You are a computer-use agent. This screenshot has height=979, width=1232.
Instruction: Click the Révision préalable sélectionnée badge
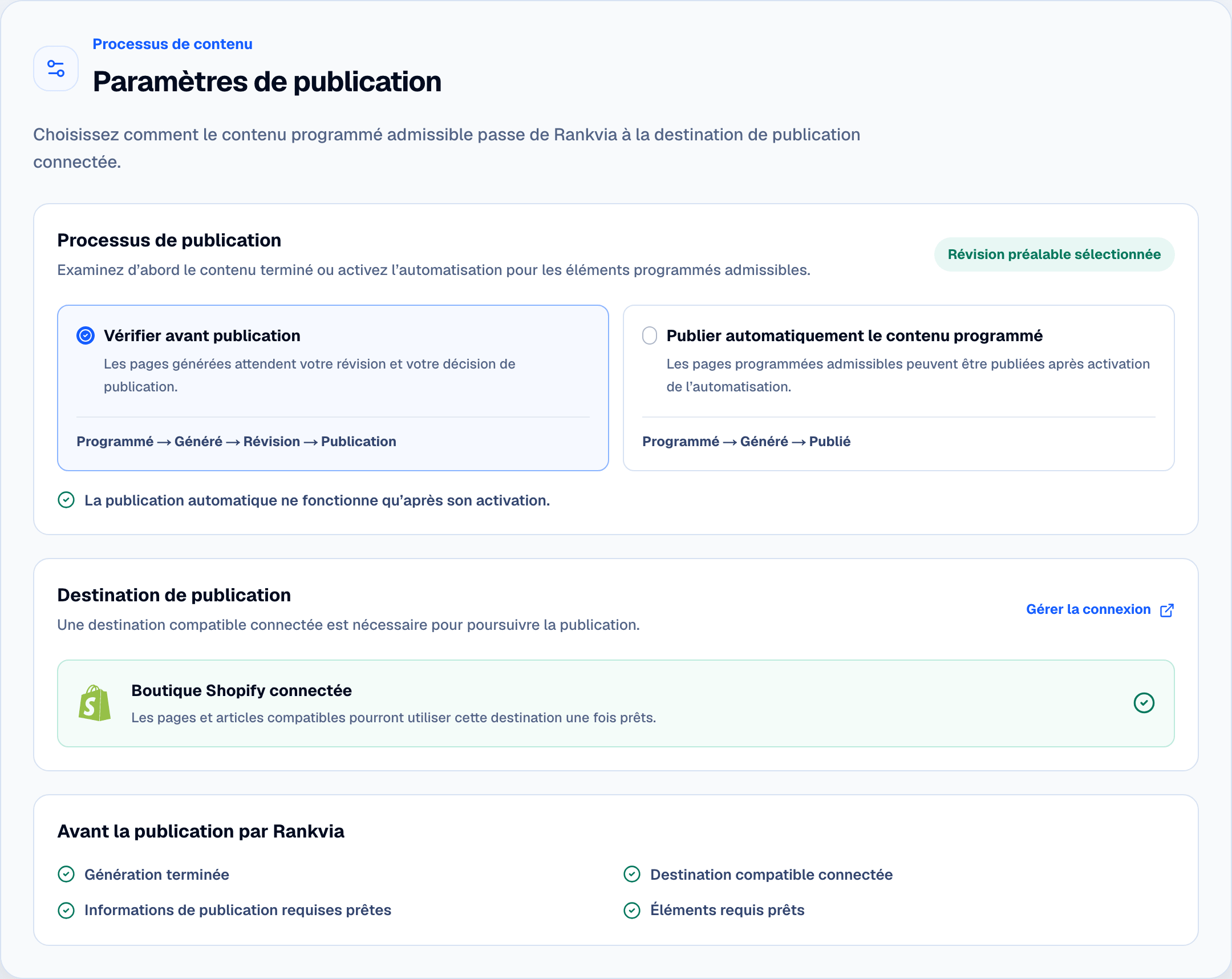click(1053, 254)
